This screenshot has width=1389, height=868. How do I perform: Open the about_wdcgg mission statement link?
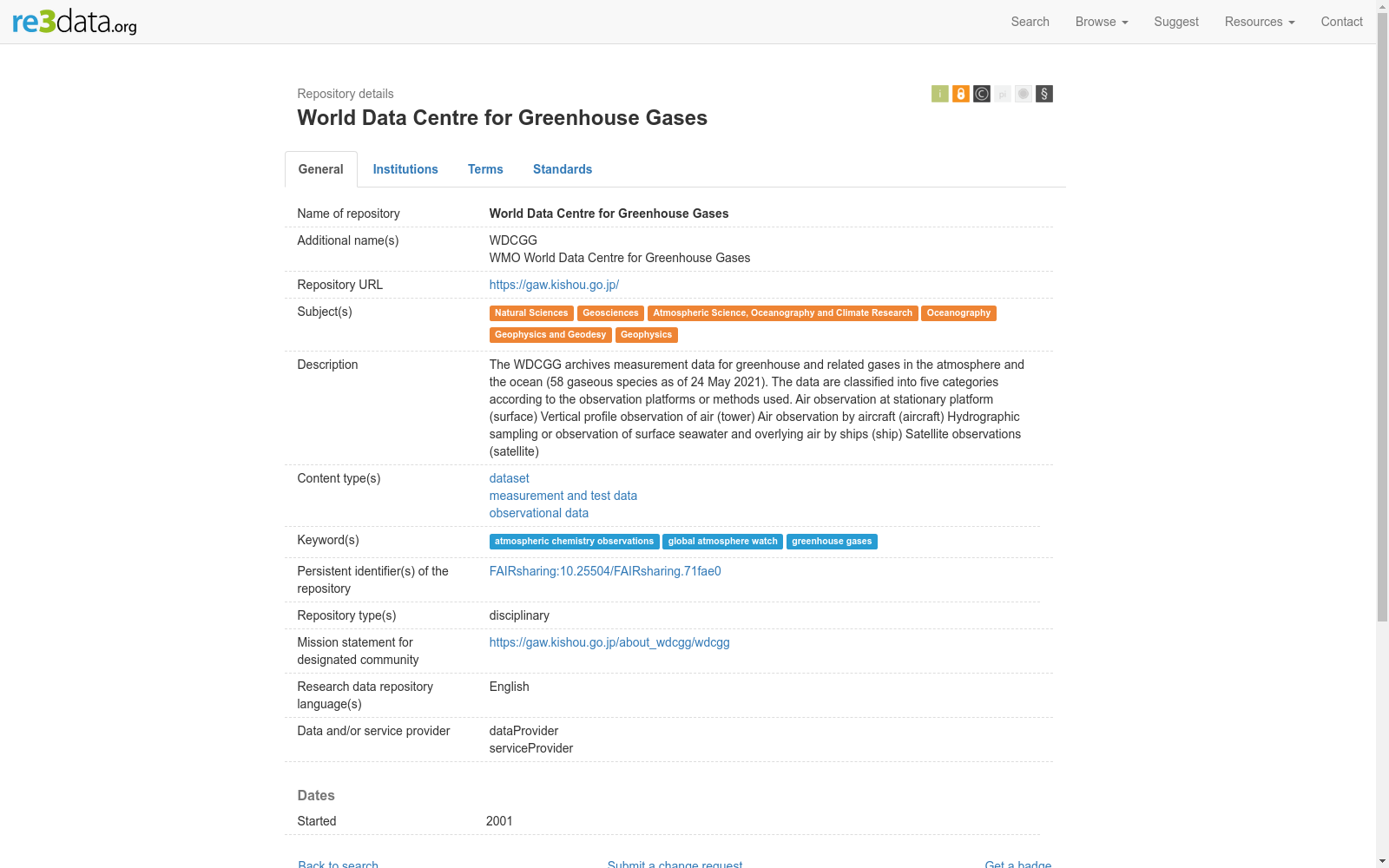point(609,642)
